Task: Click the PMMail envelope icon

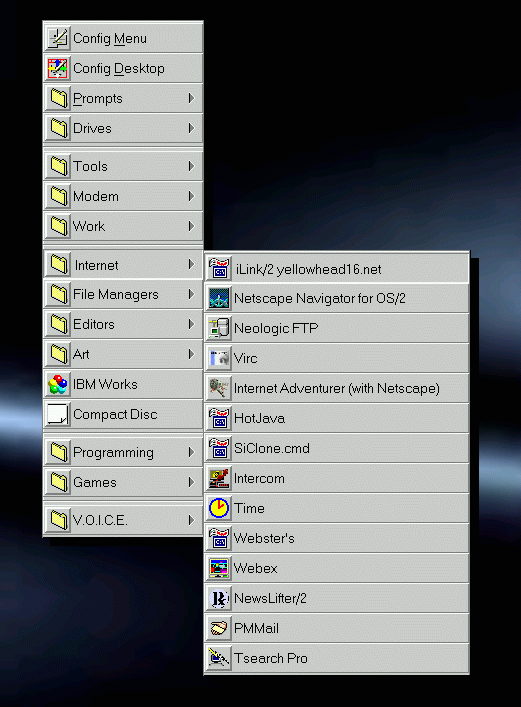Action: click(220, 628)
